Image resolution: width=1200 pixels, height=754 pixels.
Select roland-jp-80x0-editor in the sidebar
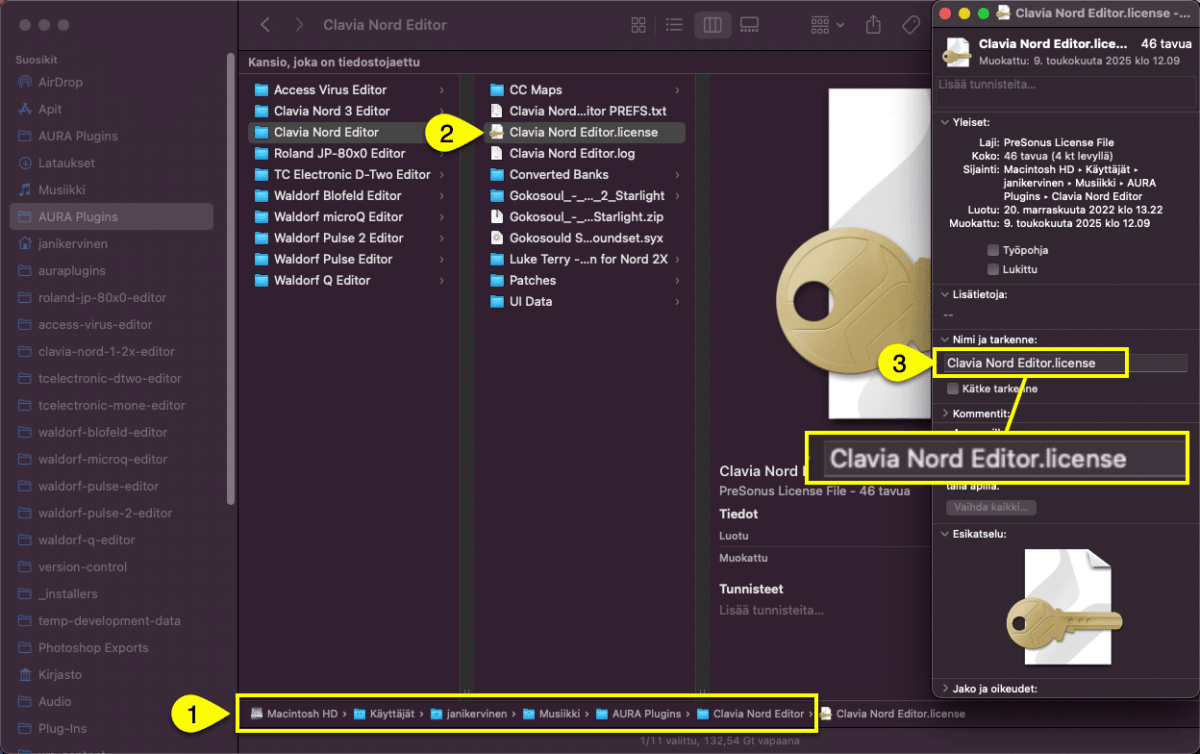coord(102,297)
